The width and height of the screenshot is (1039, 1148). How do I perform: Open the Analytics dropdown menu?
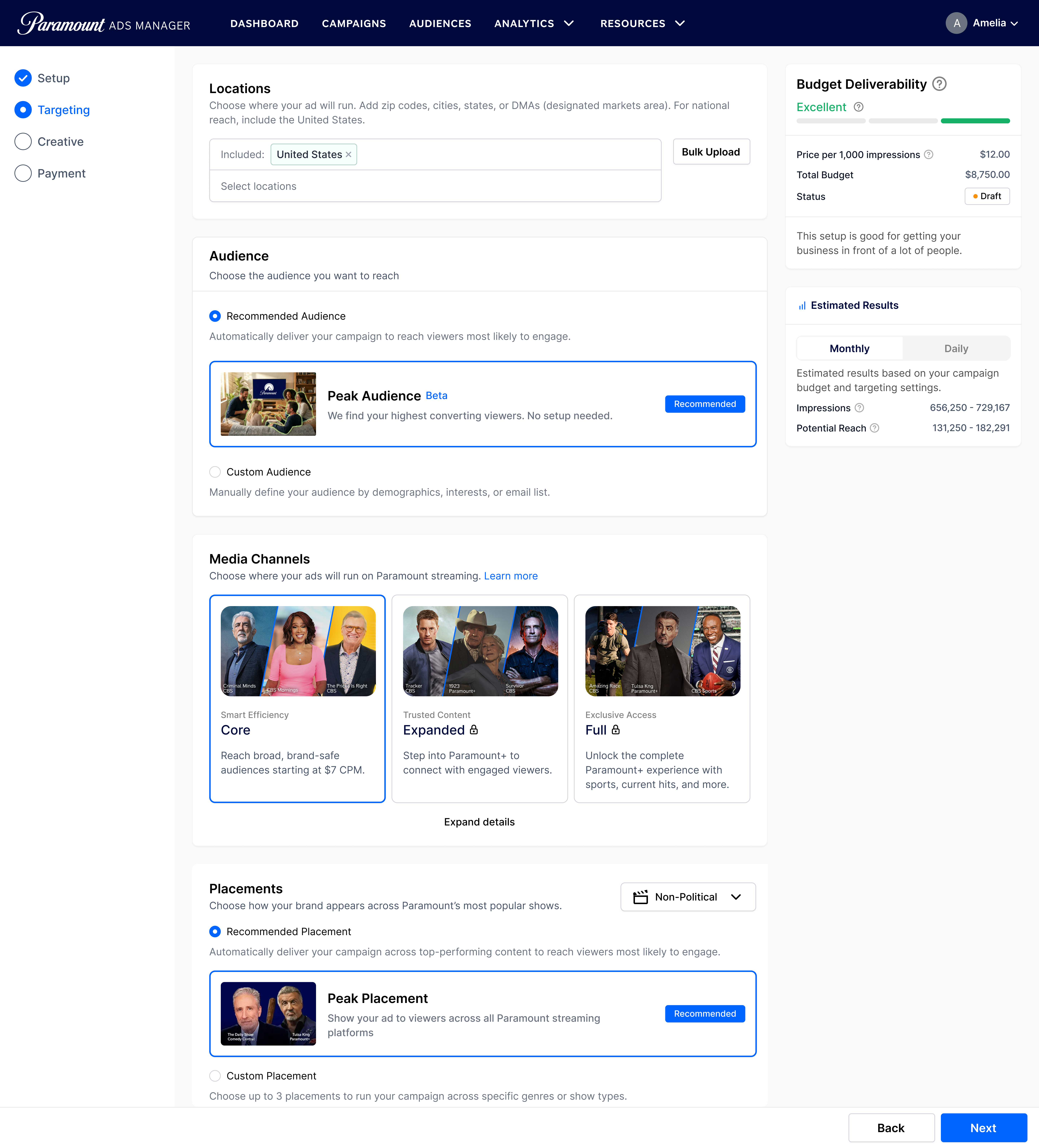pos(534,23)
